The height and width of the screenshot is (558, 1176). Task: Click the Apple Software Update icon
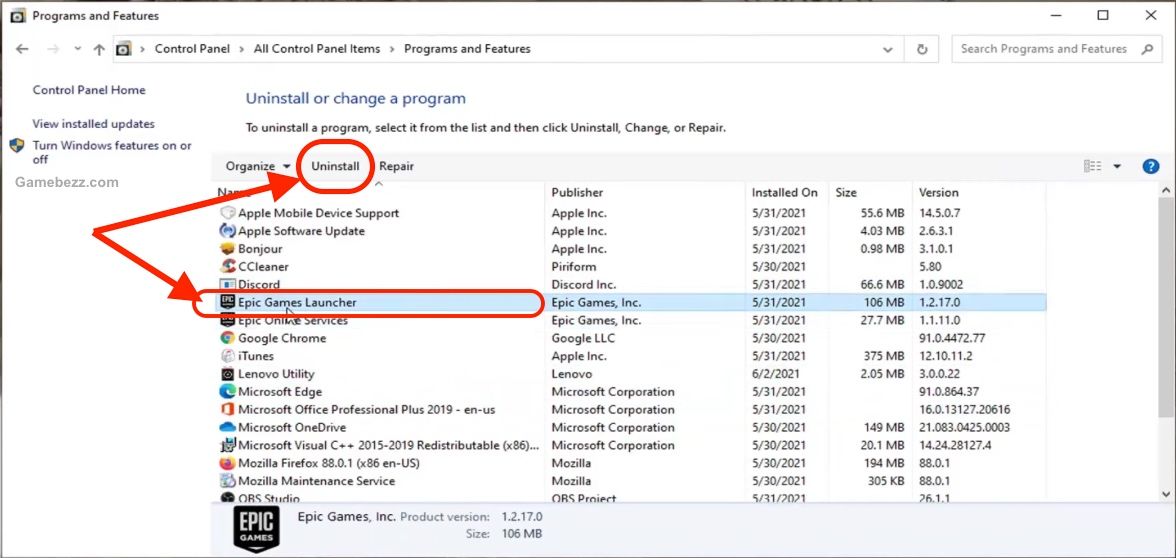(x=227, y=231)
